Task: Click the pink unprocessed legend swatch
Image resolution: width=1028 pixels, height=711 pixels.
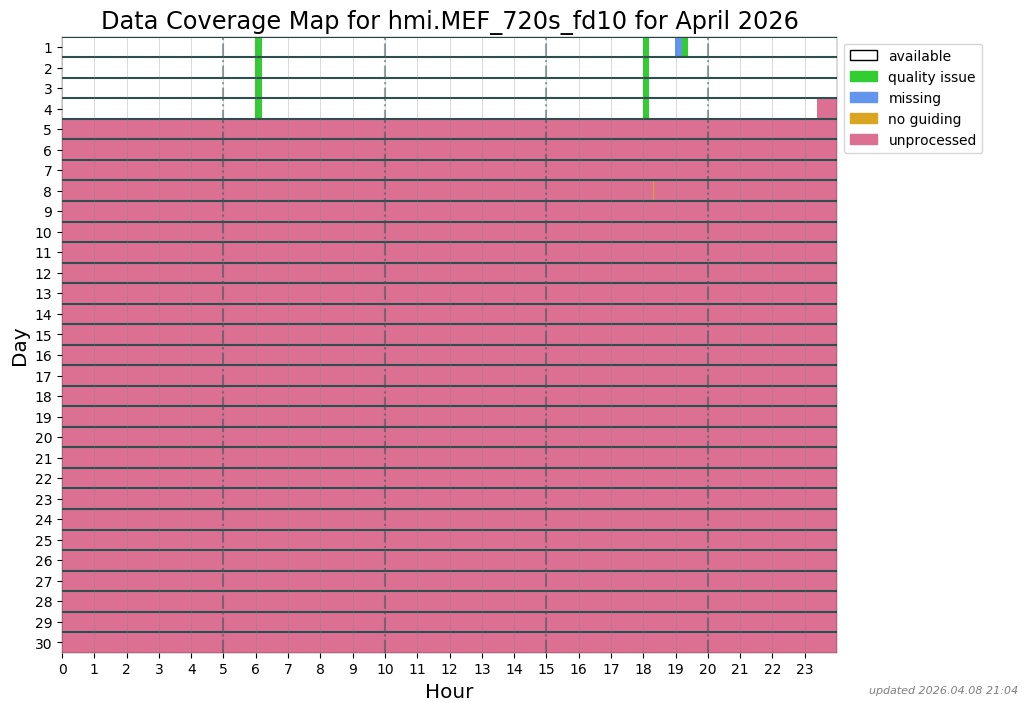Action: coord(863,140)
